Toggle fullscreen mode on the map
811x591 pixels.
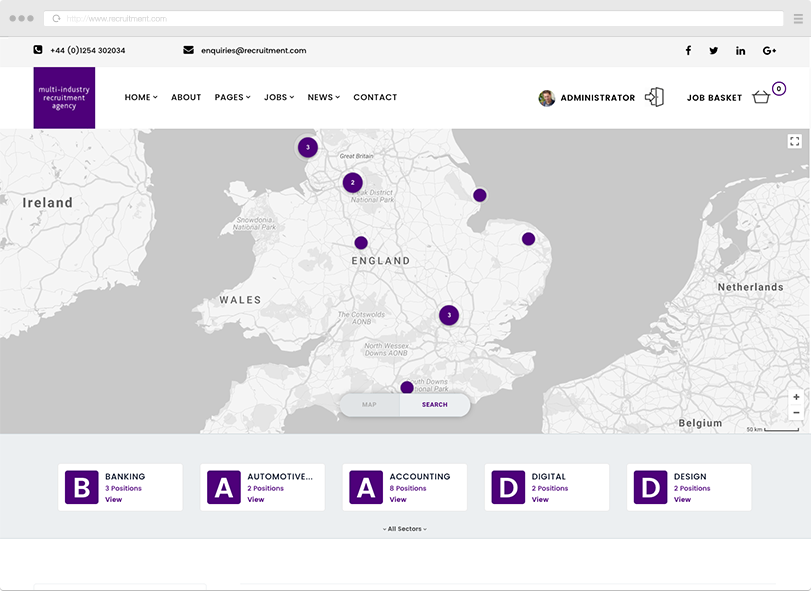click(x=795, y=141)
